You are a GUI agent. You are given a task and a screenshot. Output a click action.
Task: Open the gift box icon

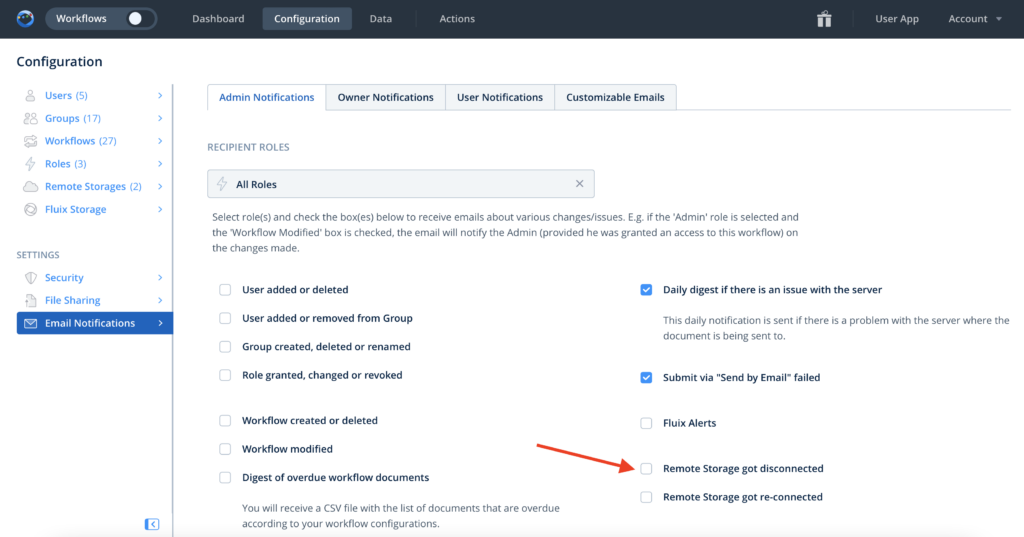[824, 19]
